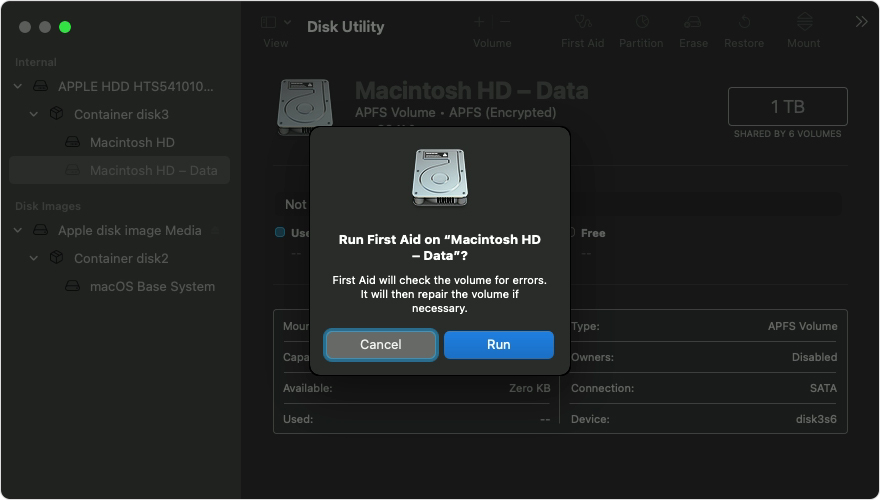
Task: Click Run to start First Aid
Action: point(498,344)
